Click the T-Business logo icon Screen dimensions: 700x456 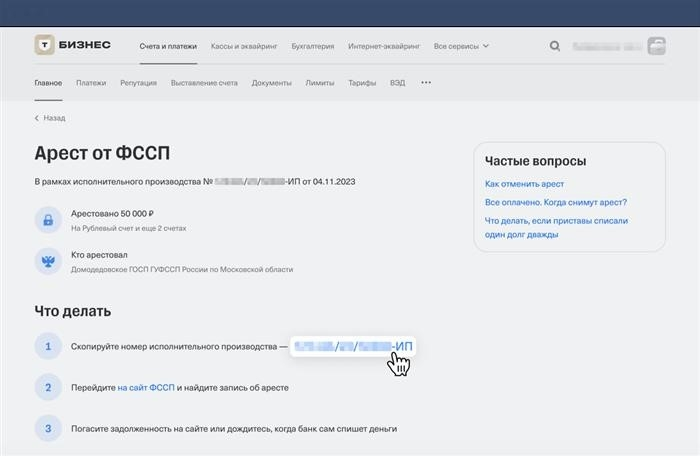tap(45, 45)
